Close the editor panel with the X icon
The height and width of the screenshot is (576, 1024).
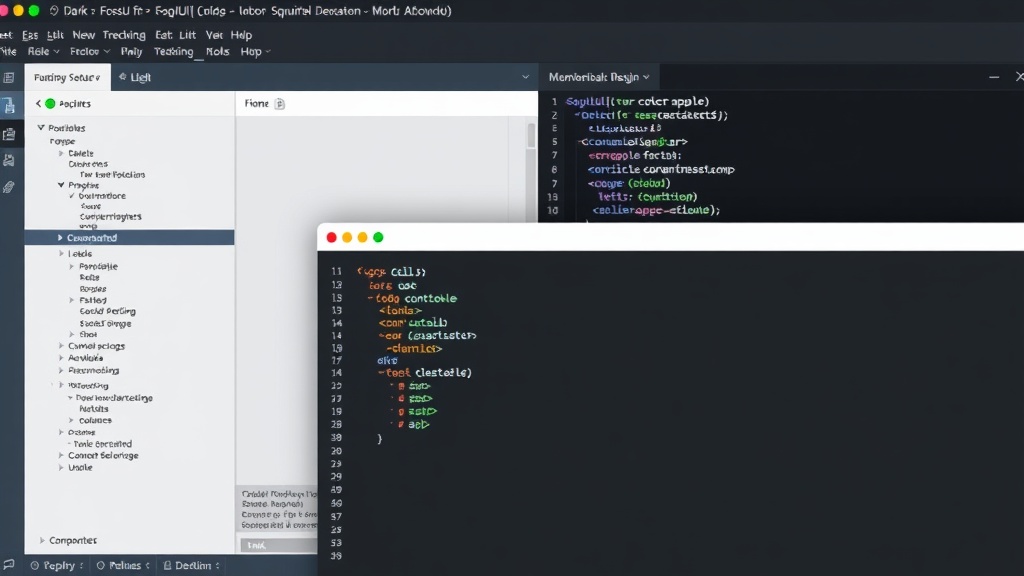click(1019, 76)
